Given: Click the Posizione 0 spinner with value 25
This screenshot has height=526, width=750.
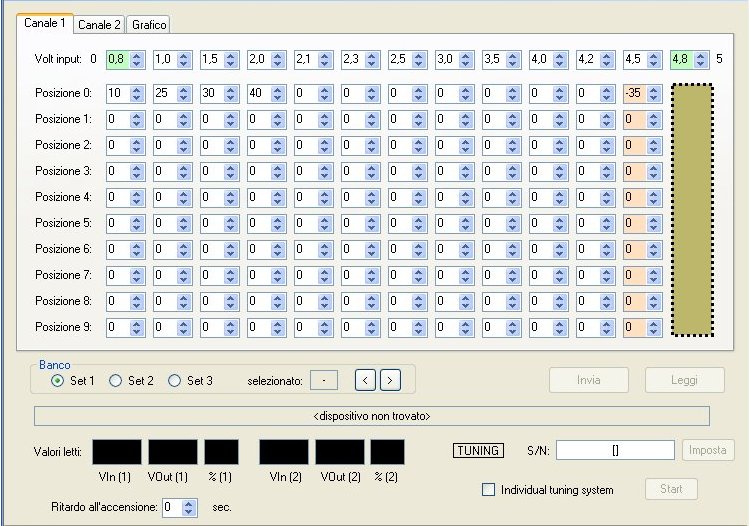Looking at the screenshot, I should [x=184, y=93].
